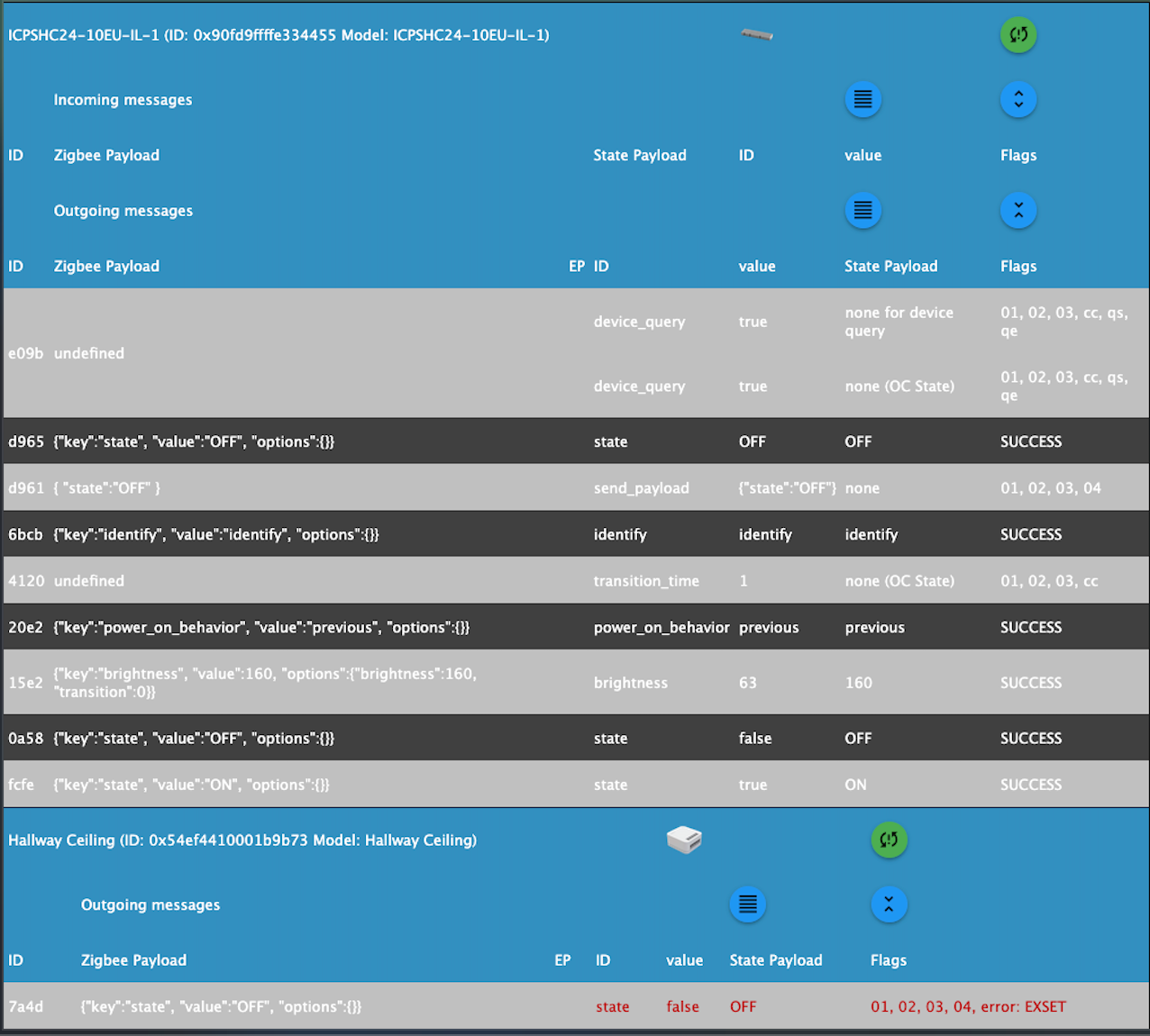Click the brightness state payload 160
Image resolution: width=1150 pixels, height=1036 pixels.
click(858, 683)
